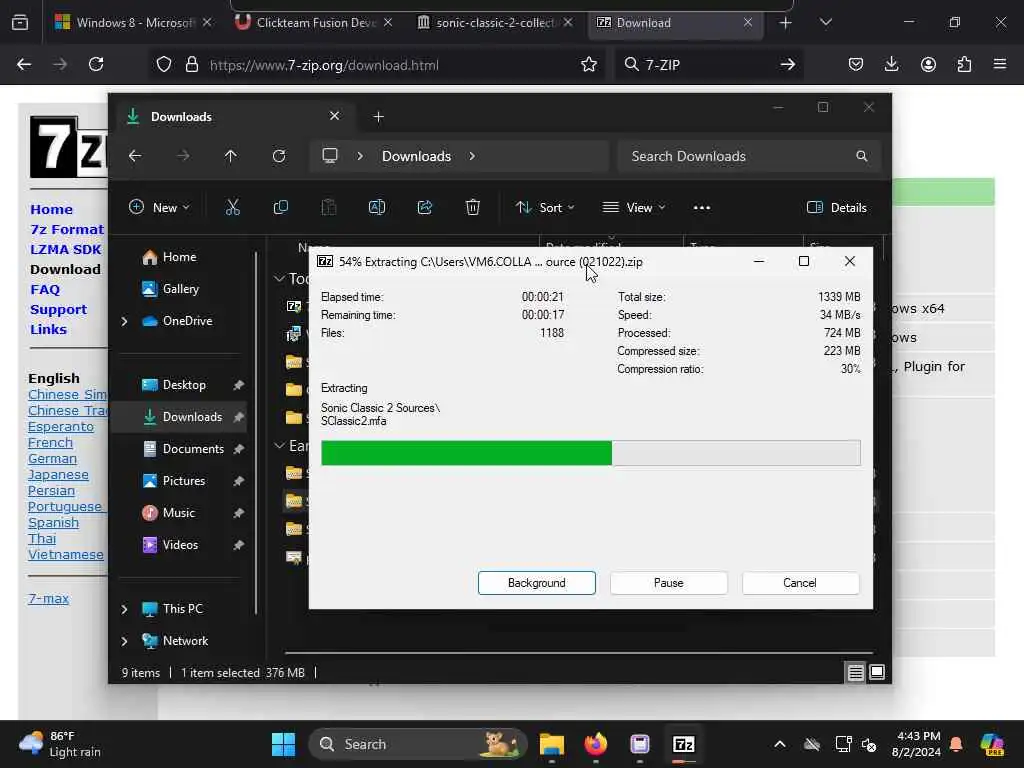1024x768 pixels.
Task: Switch to large thumbnails view in status bar
Action: pyautogui.click(x=877, y=672)
